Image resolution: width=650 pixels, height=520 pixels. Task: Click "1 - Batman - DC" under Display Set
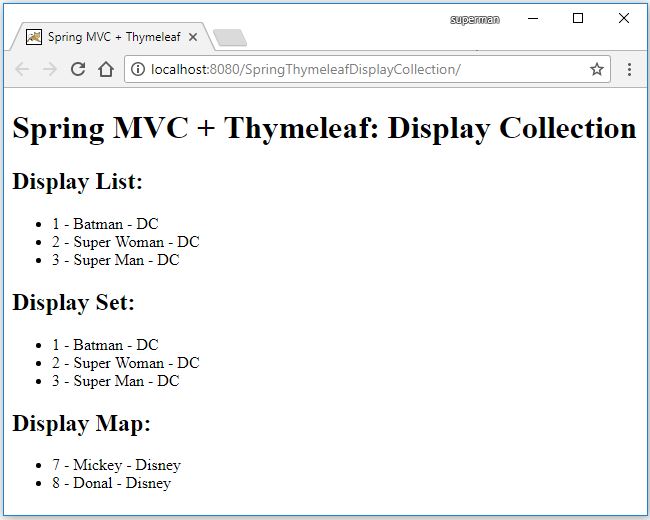point(105,345)
